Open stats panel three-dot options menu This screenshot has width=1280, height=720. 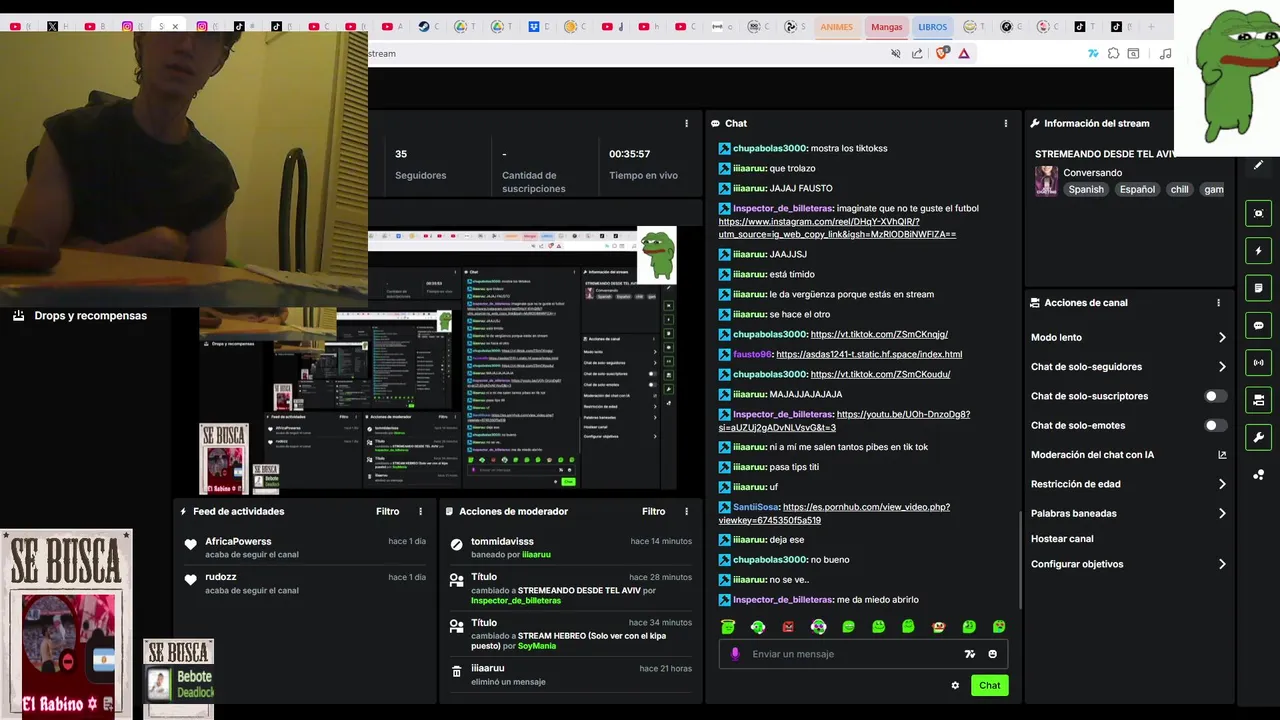coord(686,123)
